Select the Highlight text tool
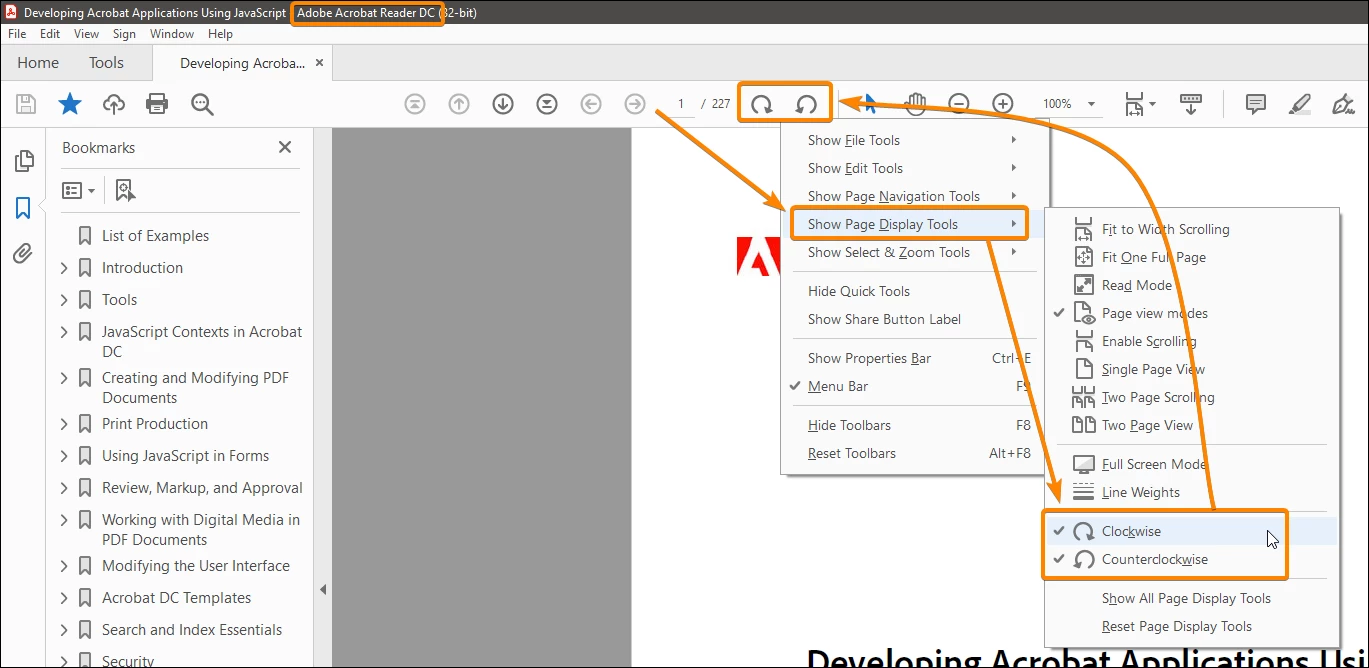1369x668 pixels. coord(1300,104)
